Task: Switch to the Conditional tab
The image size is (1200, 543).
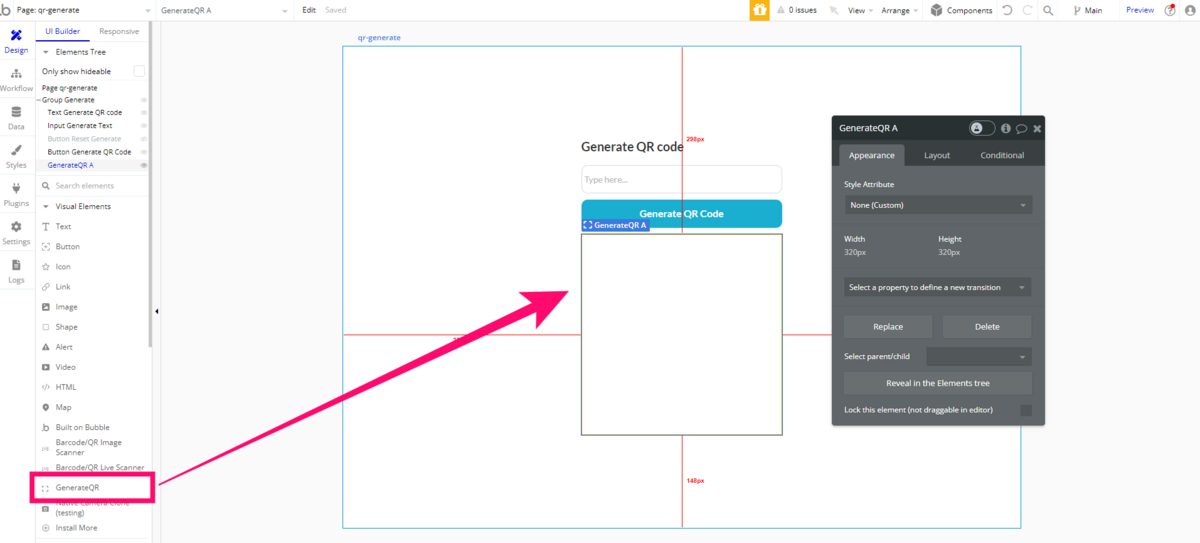Action: coord(1002,155)
